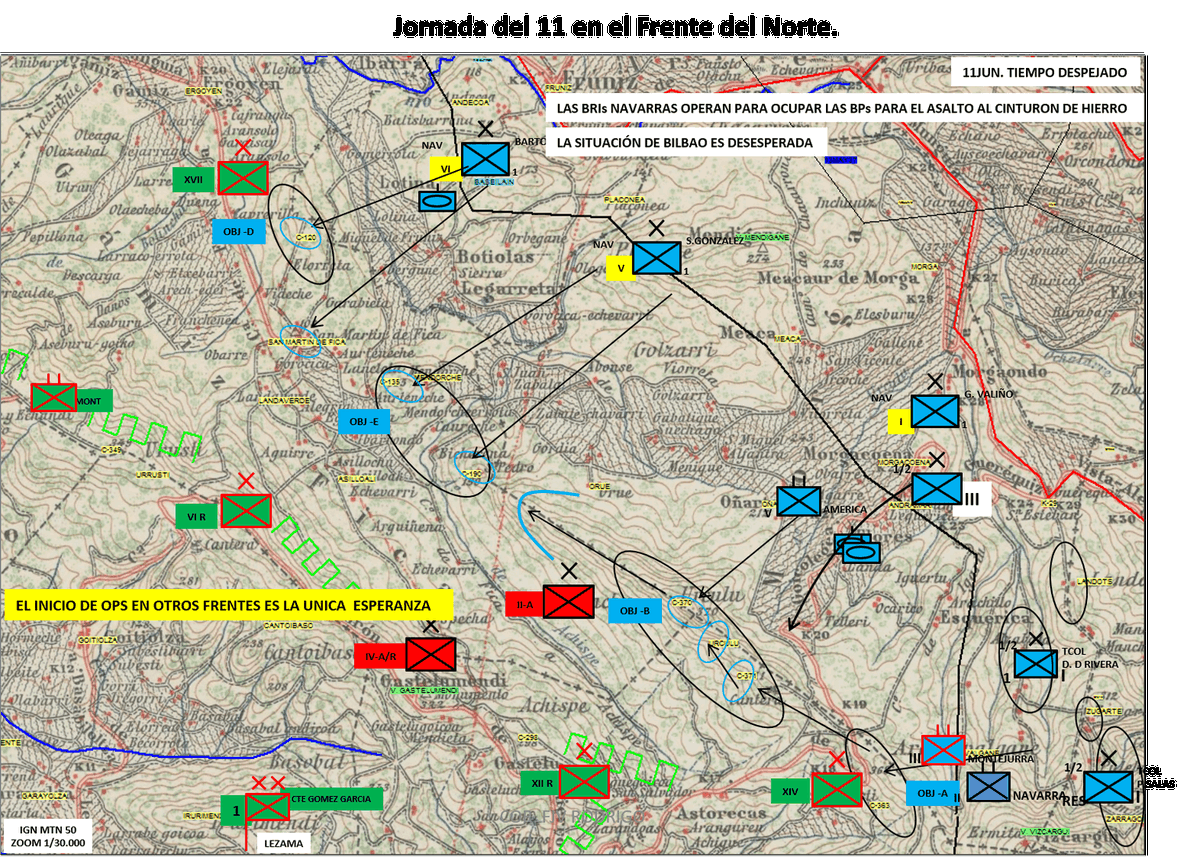
Task: Select the C-371 objective ellipse
Action: (x=739, y=681)
